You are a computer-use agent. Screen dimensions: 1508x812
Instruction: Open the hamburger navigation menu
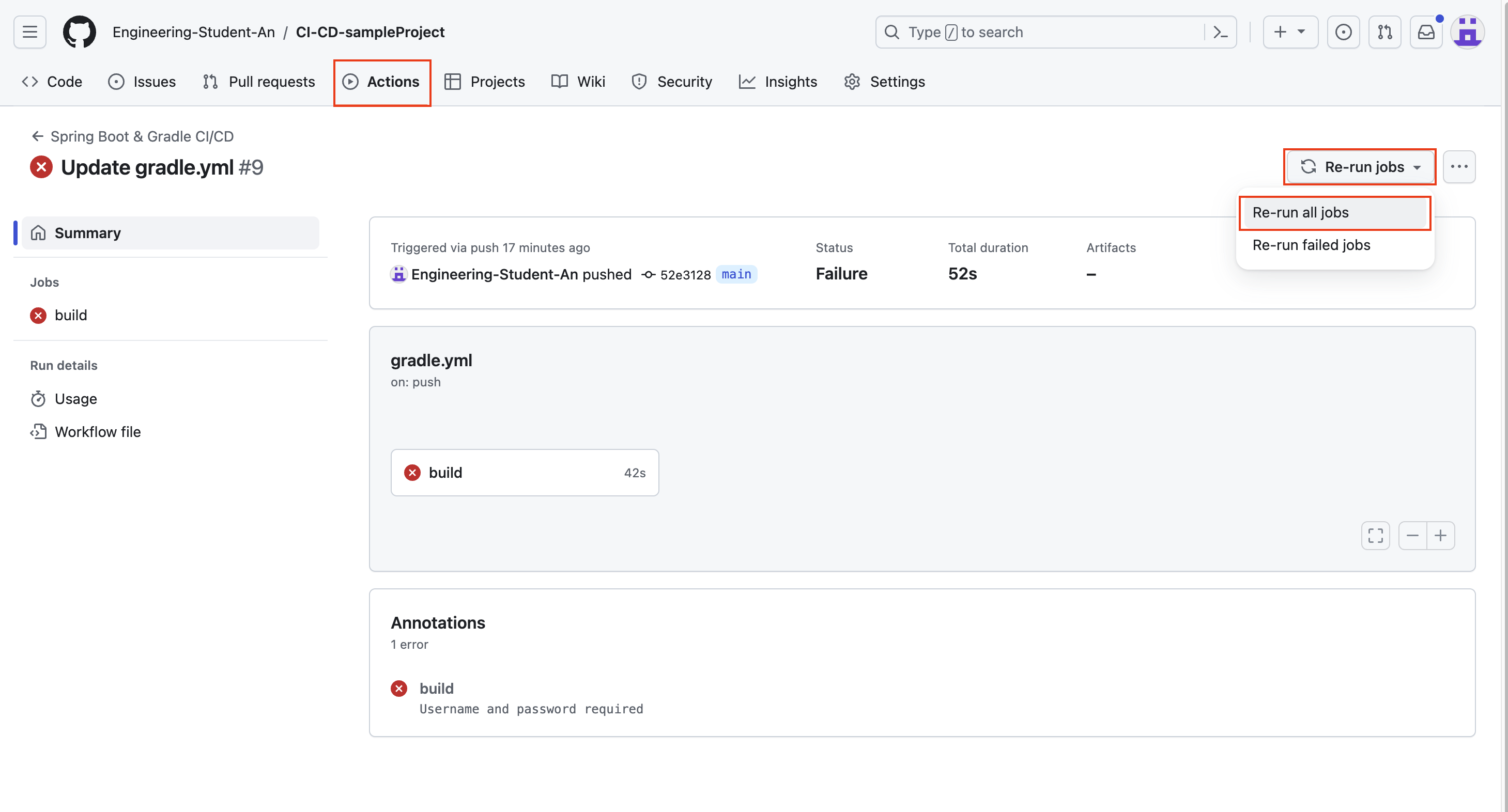(x=30, y=32)
